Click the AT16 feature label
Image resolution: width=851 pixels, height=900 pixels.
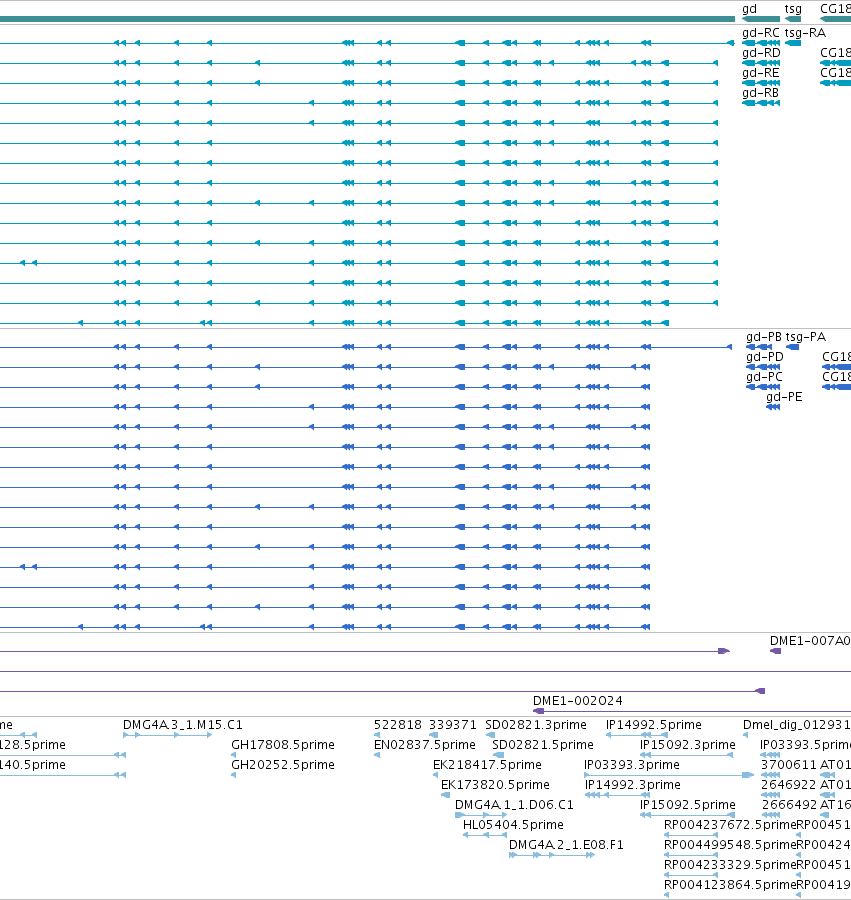pos(836,805)
